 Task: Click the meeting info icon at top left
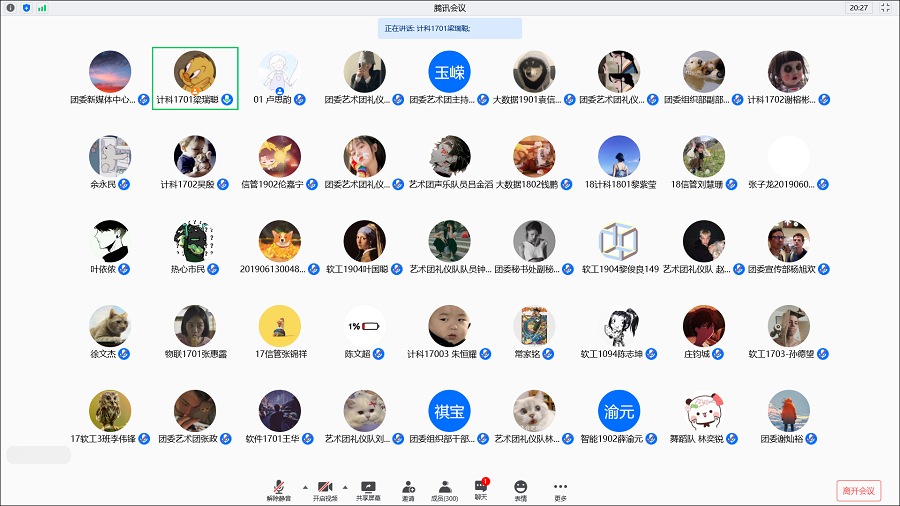click(x=10, y=7)
